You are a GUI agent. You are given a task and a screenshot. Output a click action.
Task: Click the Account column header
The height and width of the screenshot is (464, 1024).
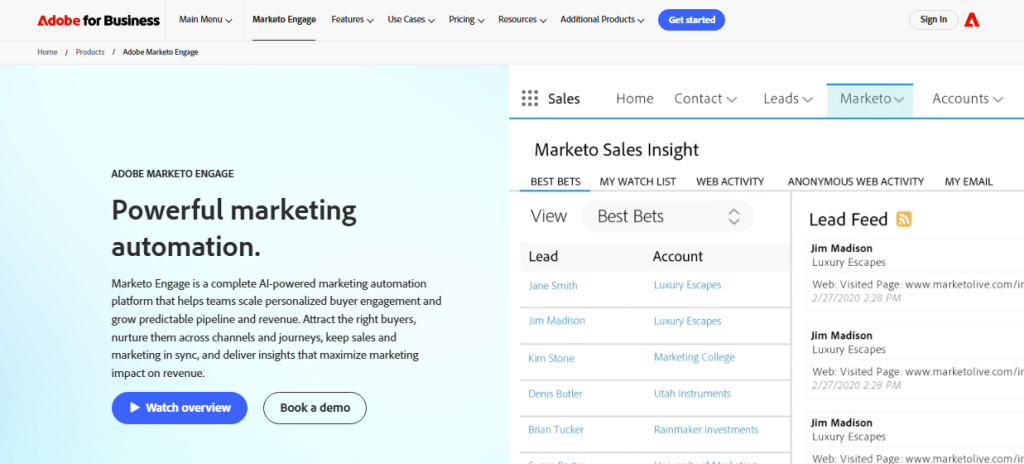678,257
